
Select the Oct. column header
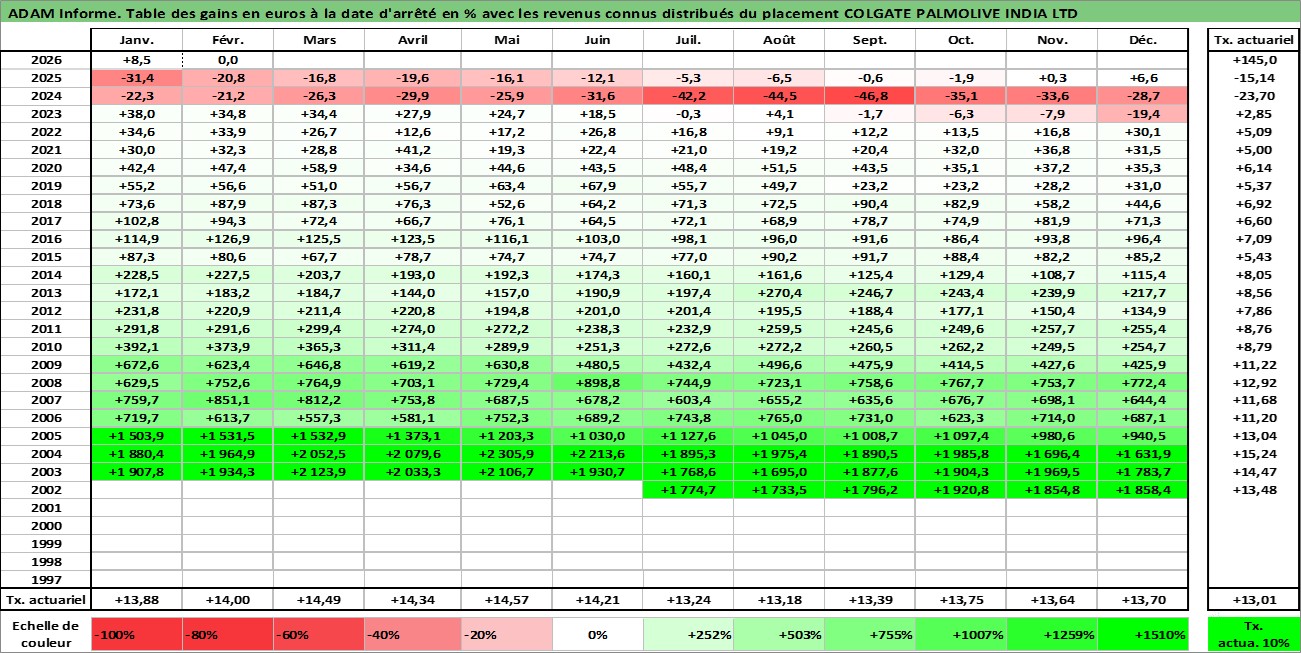point(960,40)
